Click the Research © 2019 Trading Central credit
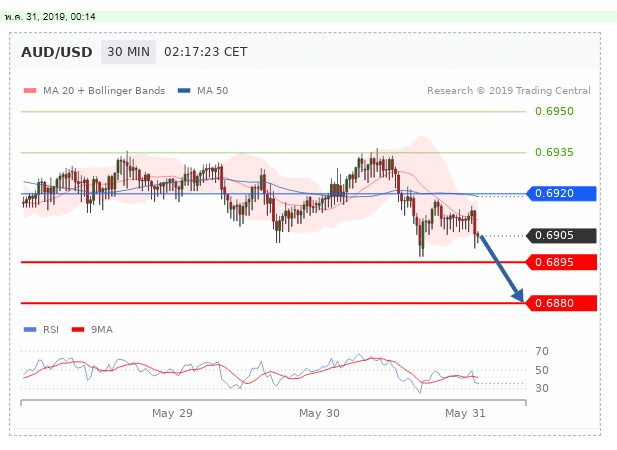617x450 pixels. pos(509,91)
